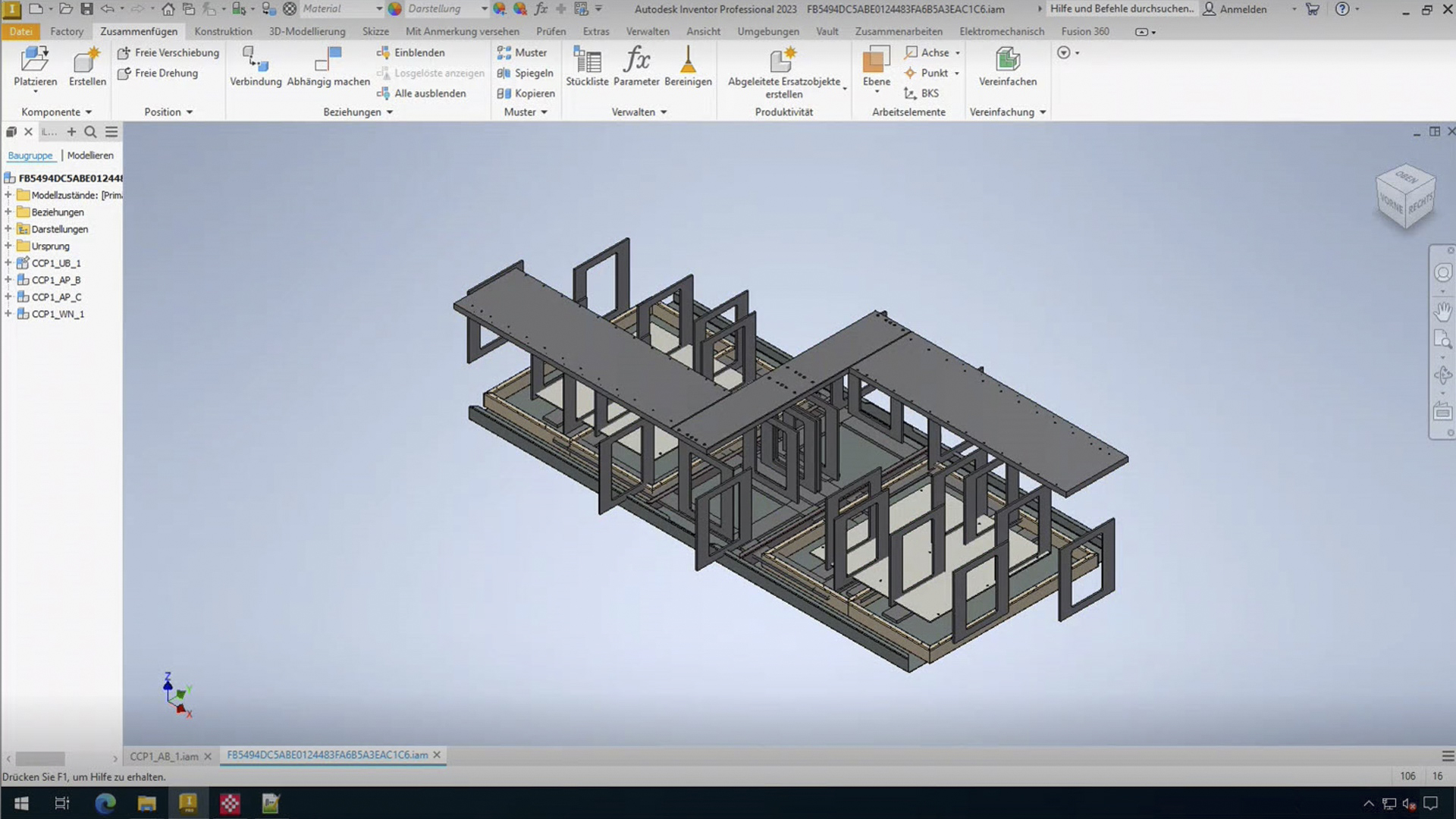Viewport: 1456px width, 819px height.
Task: Click the Verbindung button
Action: [x=255, y=67]
